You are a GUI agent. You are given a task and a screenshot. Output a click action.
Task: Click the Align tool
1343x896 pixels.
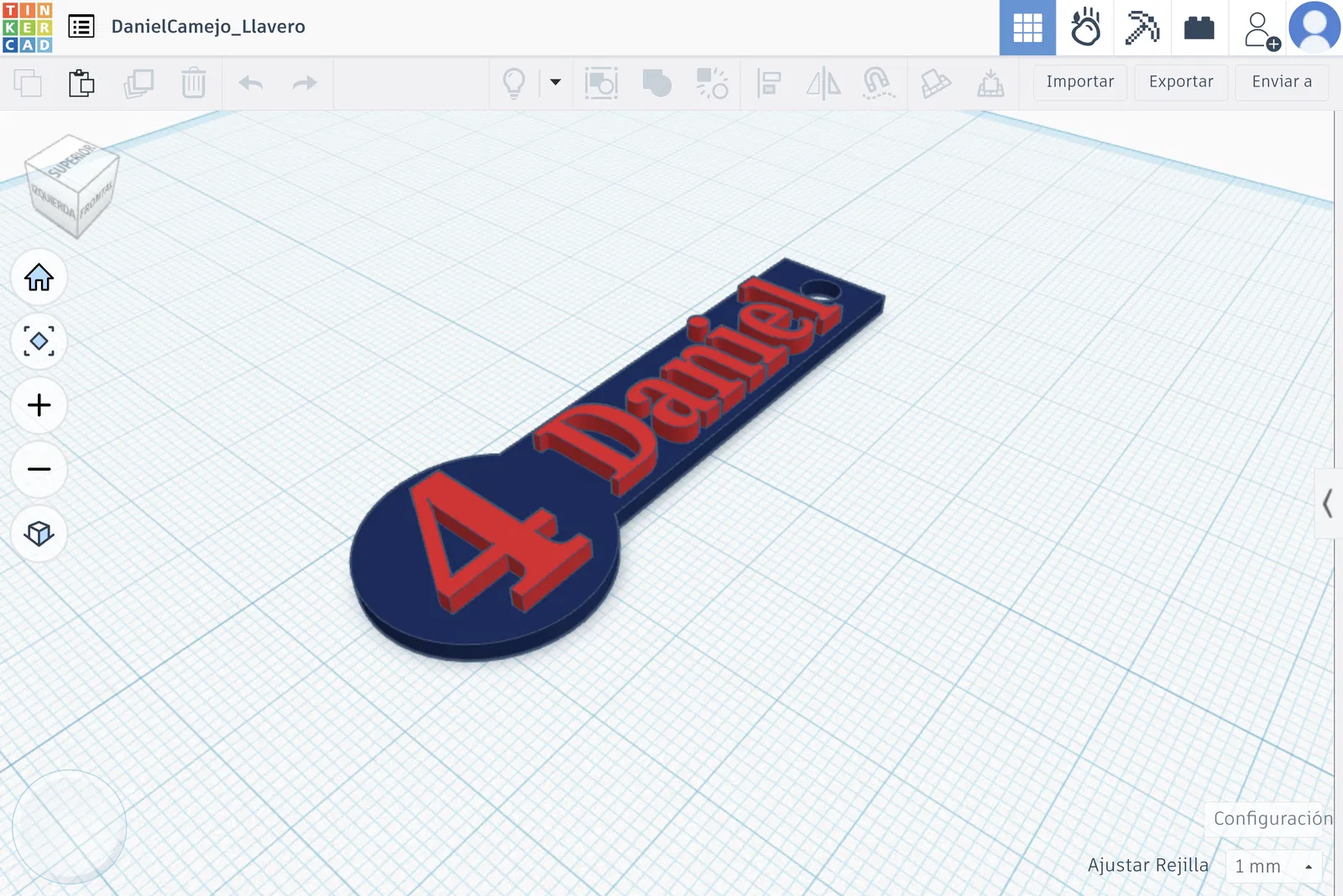click(x=769, y=83)
